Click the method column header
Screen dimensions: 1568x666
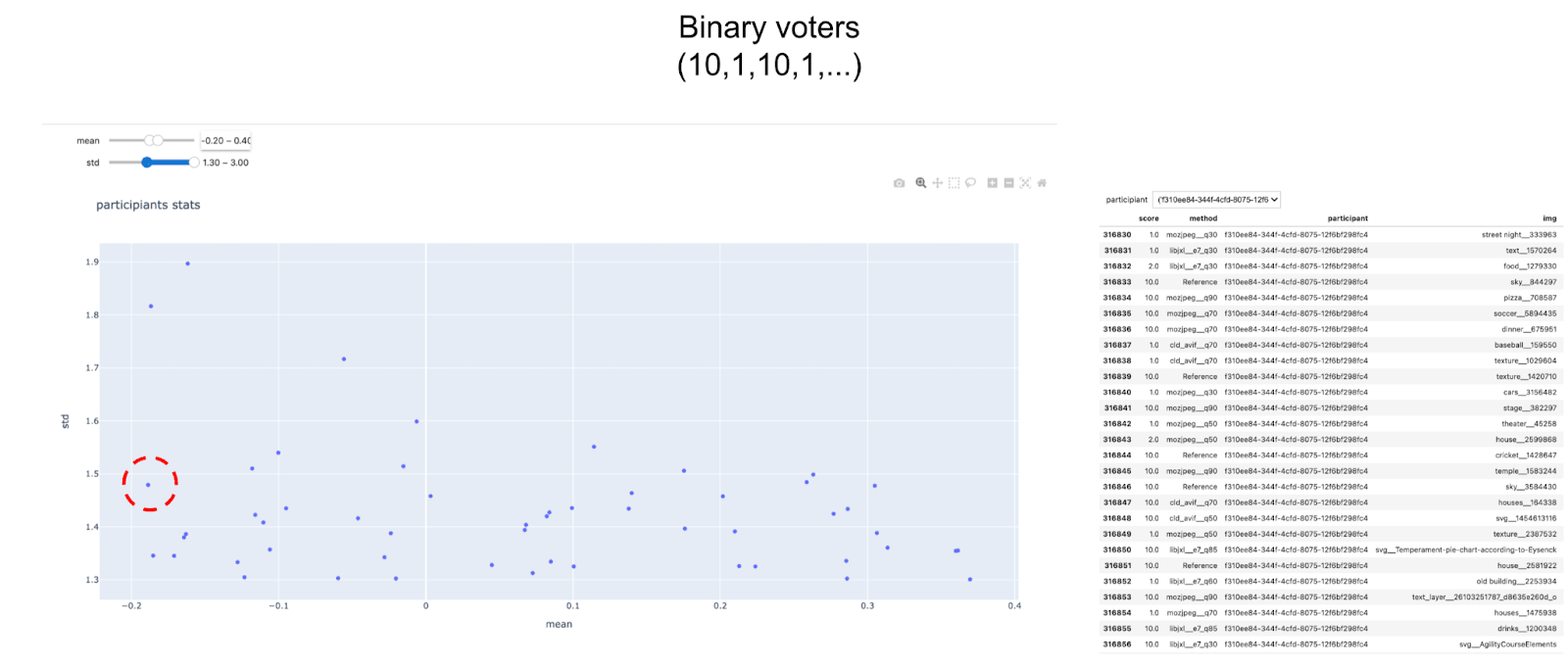click(x=1202, y=217)
